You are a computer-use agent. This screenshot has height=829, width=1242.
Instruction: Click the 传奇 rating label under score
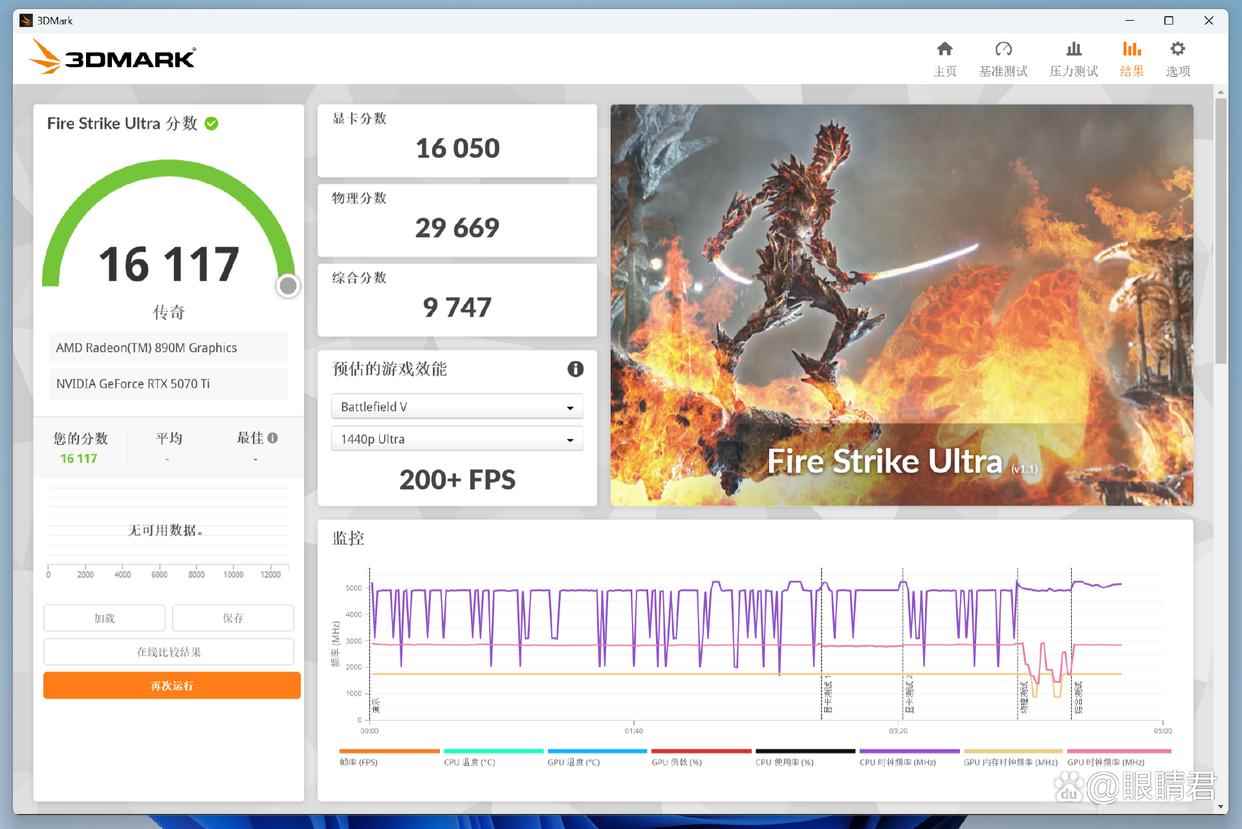[169, 312]
